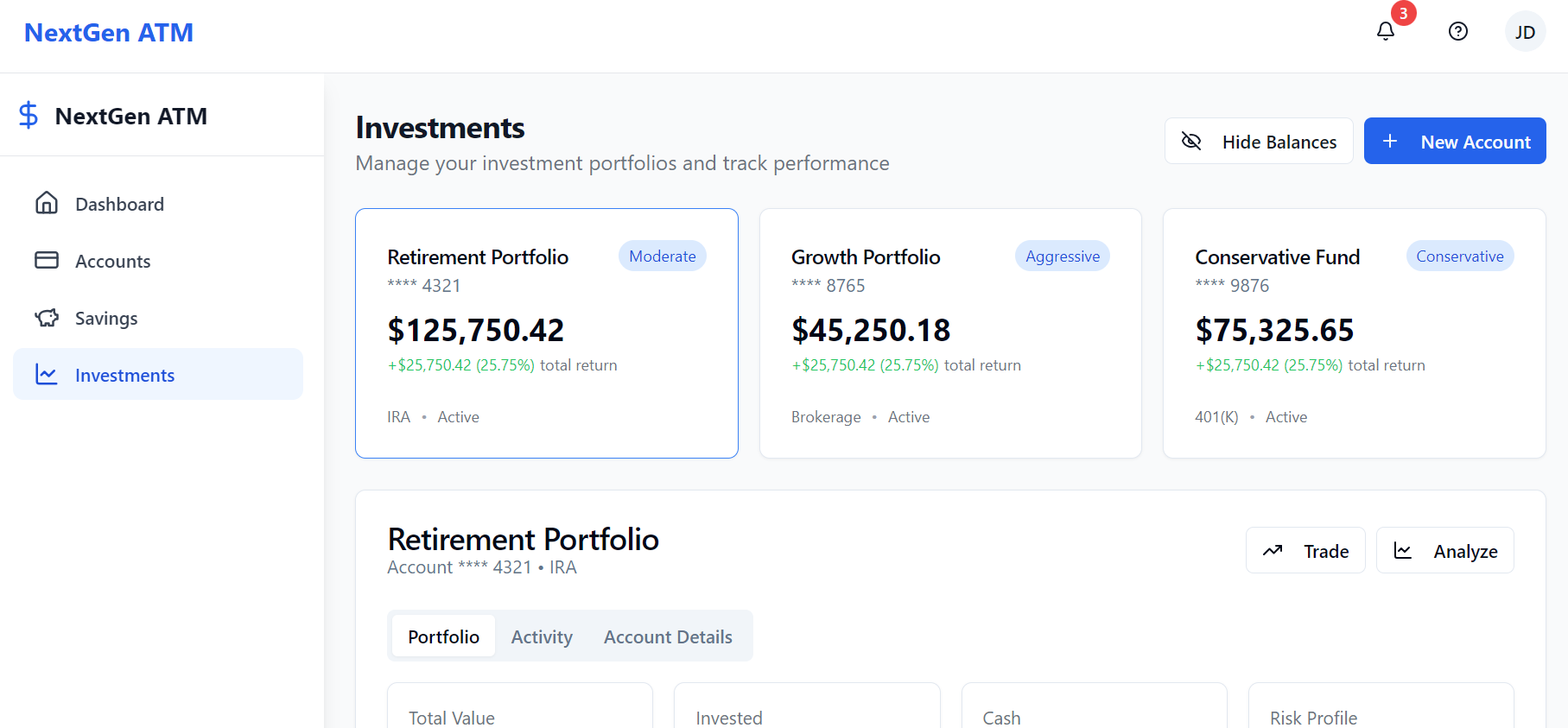
Task: Switch to the Activity tab
Action: pyautogui.click(x=542, y=636)
